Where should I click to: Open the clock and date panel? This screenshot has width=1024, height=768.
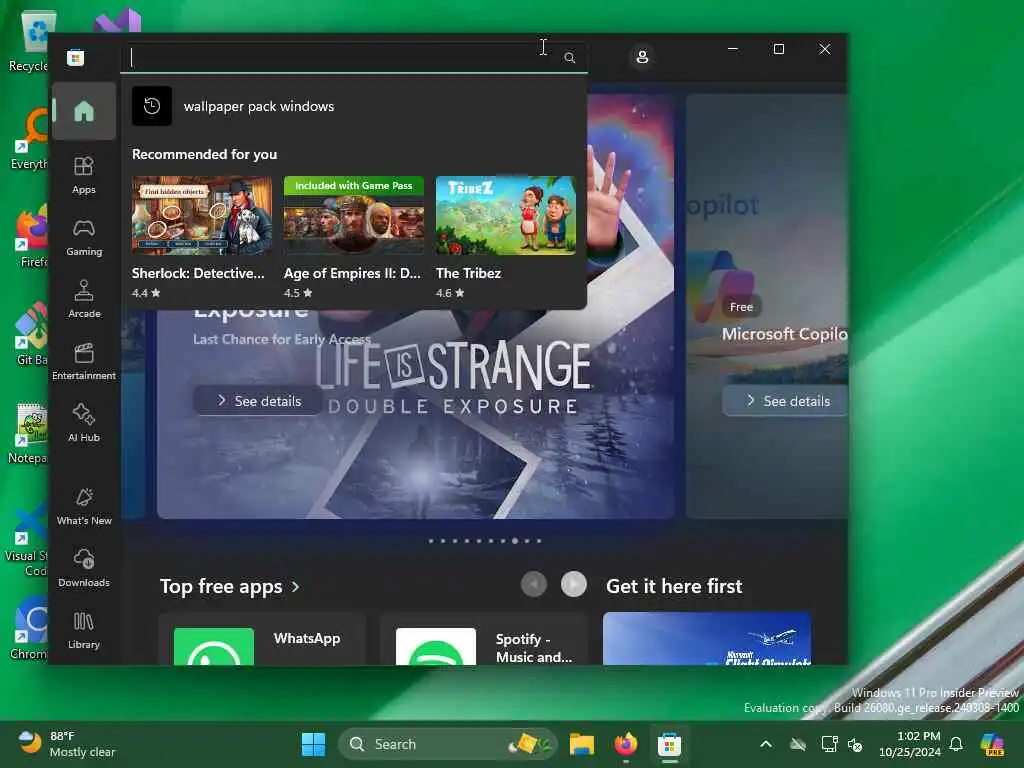click(910, 744)
